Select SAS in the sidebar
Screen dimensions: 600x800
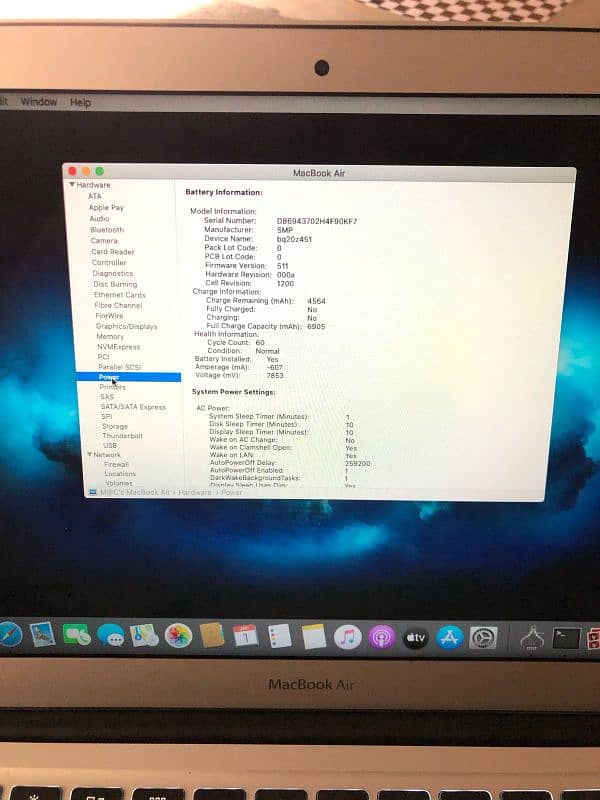(x=107, y=396)
